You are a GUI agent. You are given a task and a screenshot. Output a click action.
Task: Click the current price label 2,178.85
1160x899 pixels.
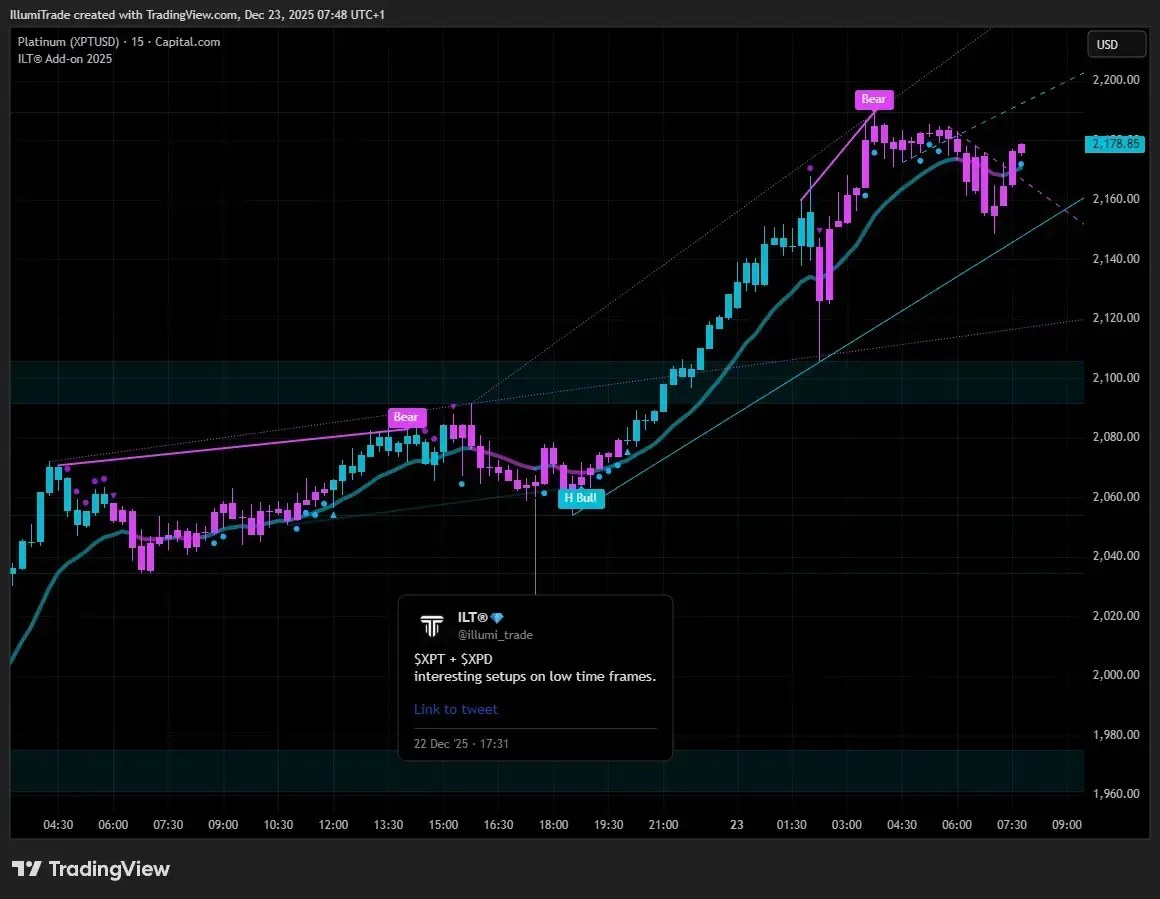(x=1116, y=143)
